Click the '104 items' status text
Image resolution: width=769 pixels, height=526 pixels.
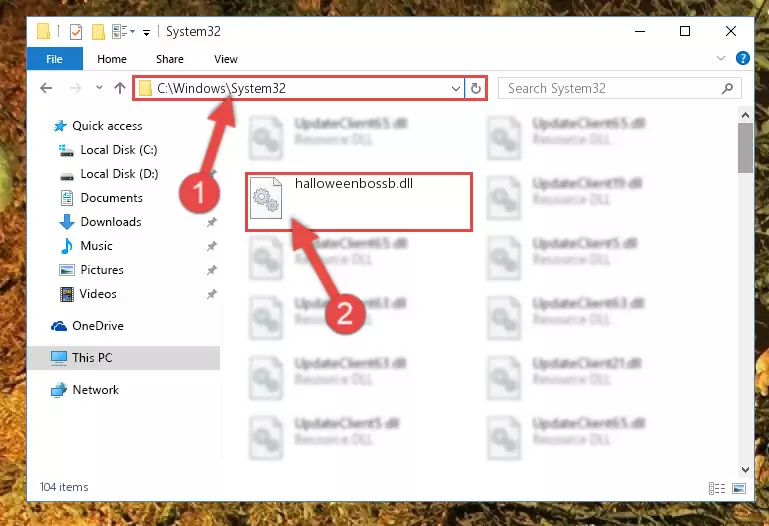pyautogui.click(x=64, y=487)
